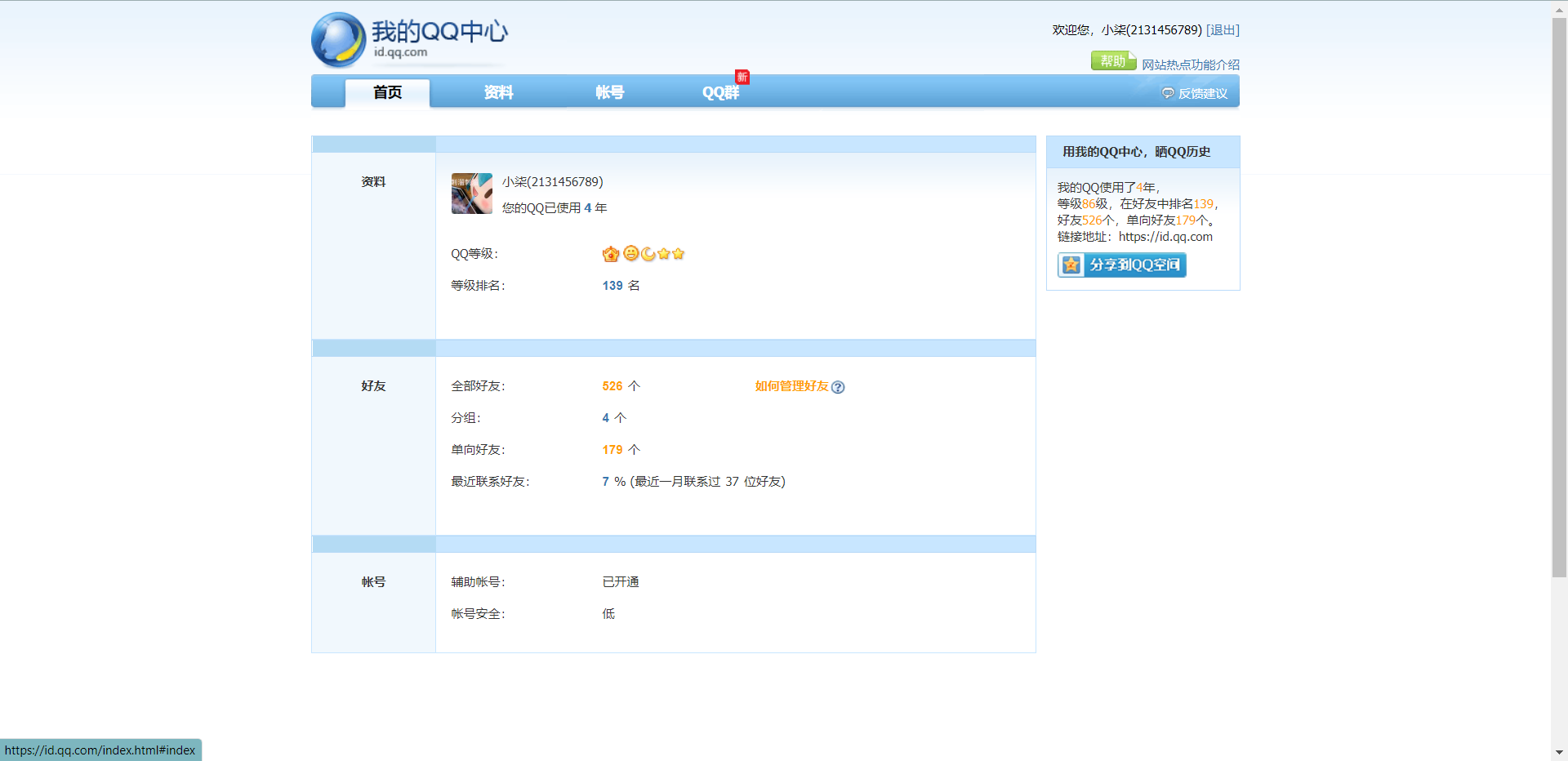Click the speech bubble feedback icon
1568x761 pixels.
point(1168,93)
